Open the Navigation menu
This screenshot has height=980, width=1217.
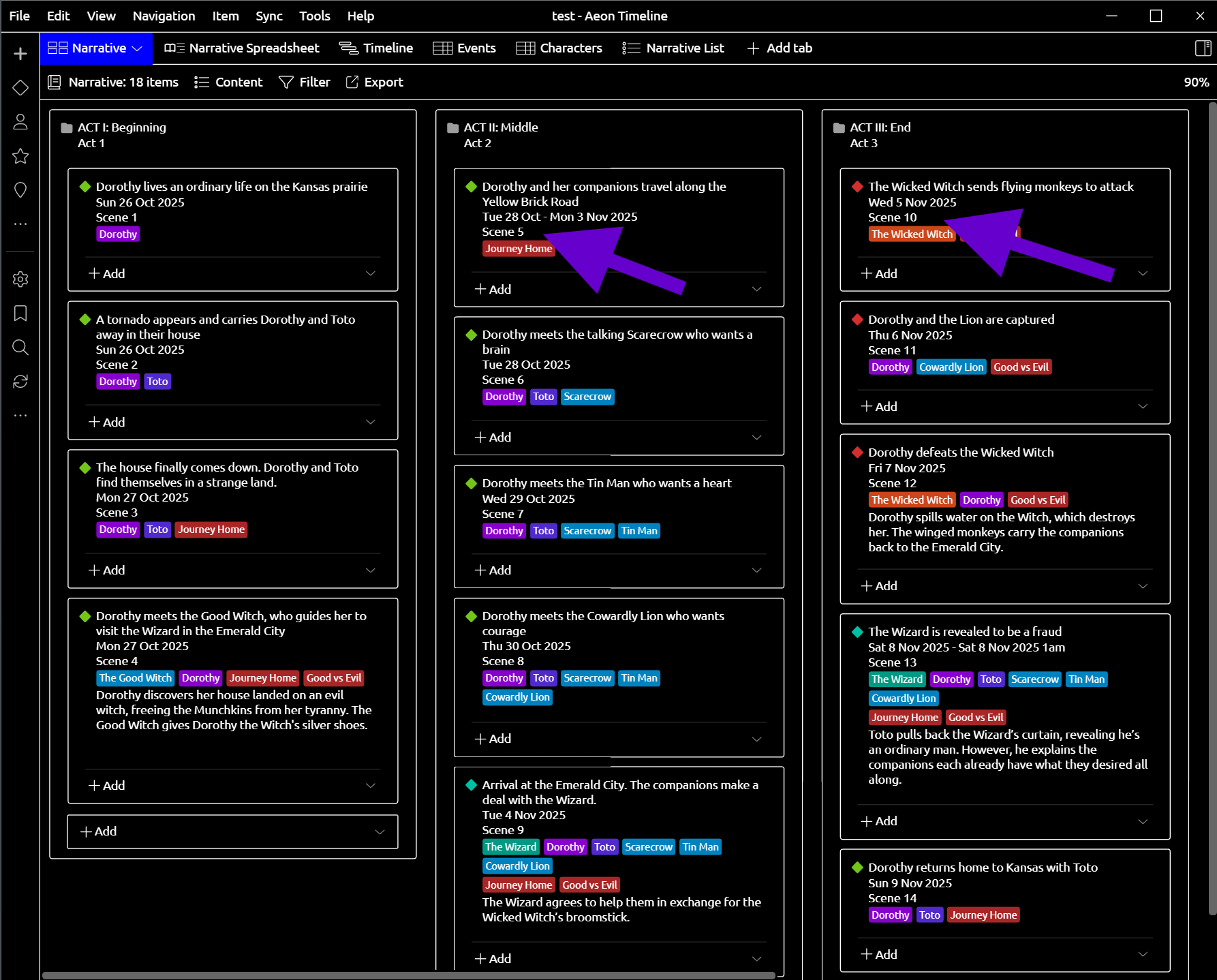point(164,16)
